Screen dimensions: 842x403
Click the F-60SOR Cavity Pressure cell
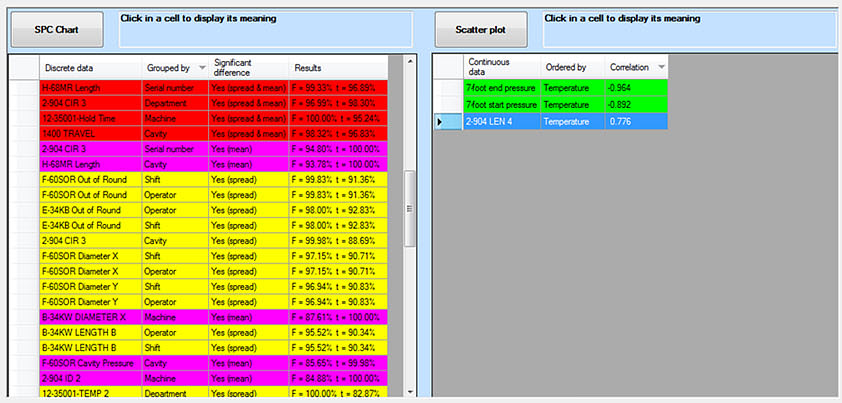(x=88, y=362)
